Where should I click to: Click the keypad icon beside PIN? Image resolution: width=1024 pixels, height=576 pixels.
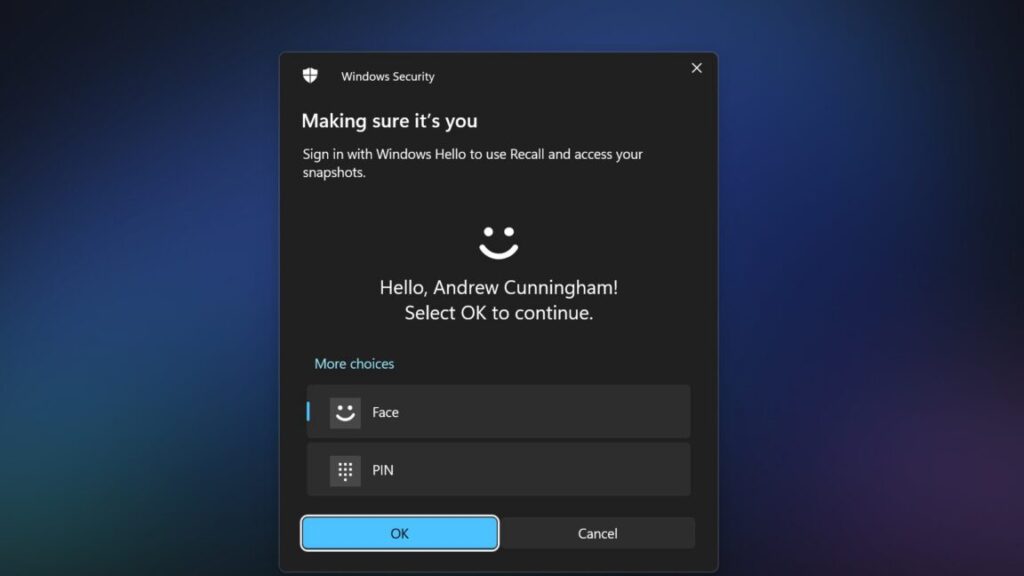[345, 470]
